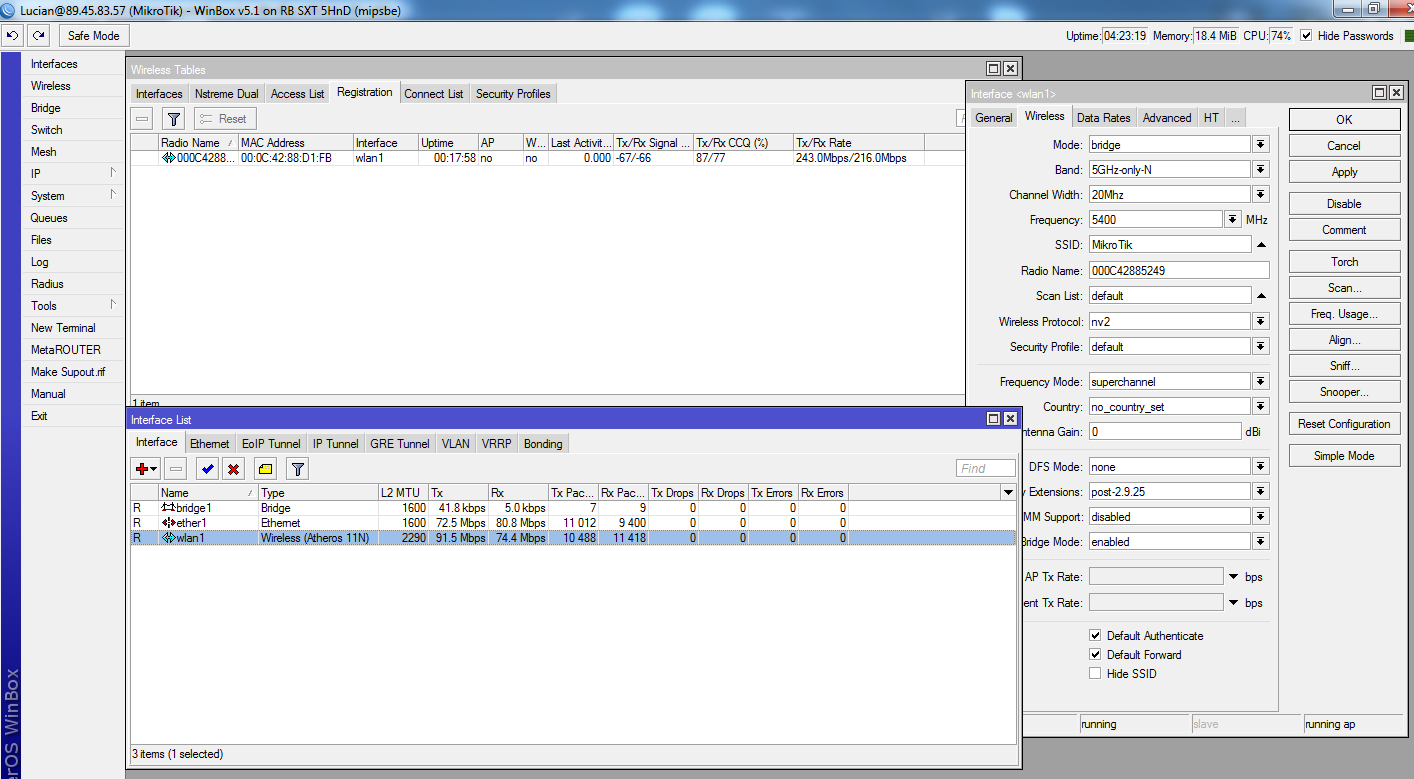Click the remove (minus) icon in Interface List toolbar
Image resolution: width=1414 pixels, height=779 pixels.
[175, 468]
